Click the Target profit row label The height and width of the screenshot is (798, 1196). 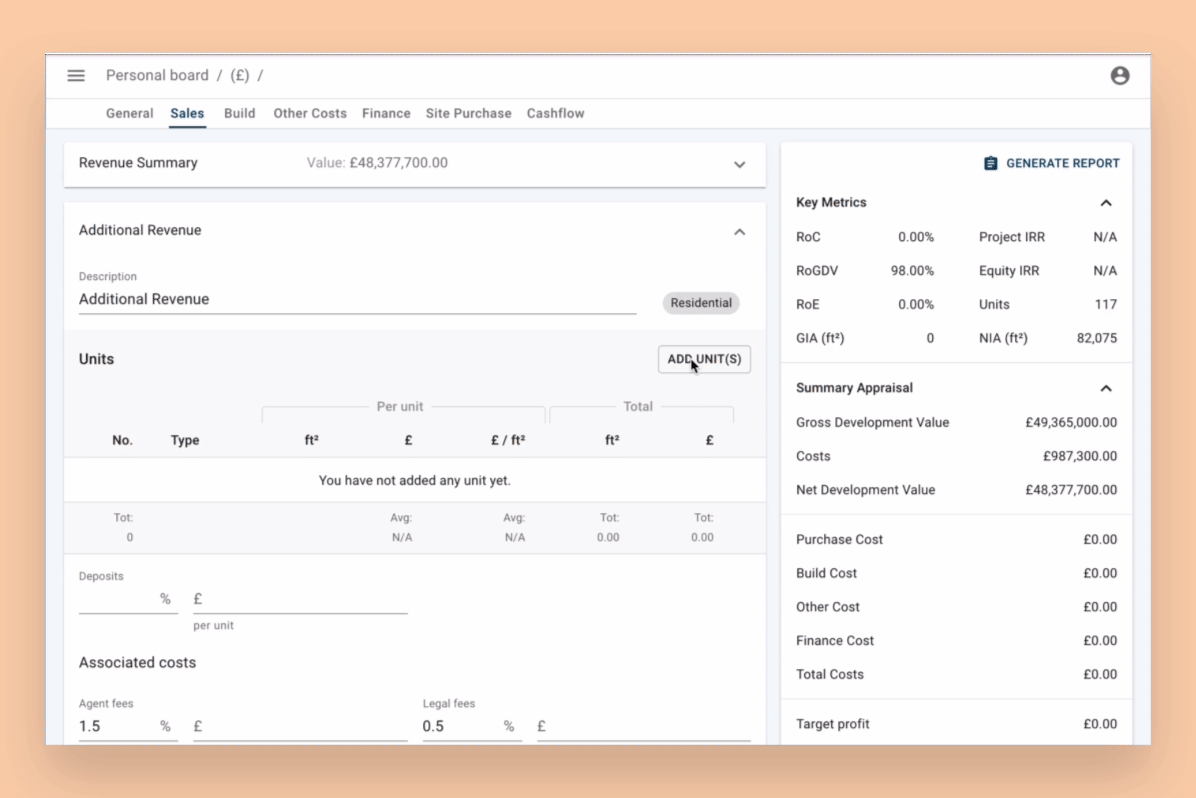(x=832, y=724)
